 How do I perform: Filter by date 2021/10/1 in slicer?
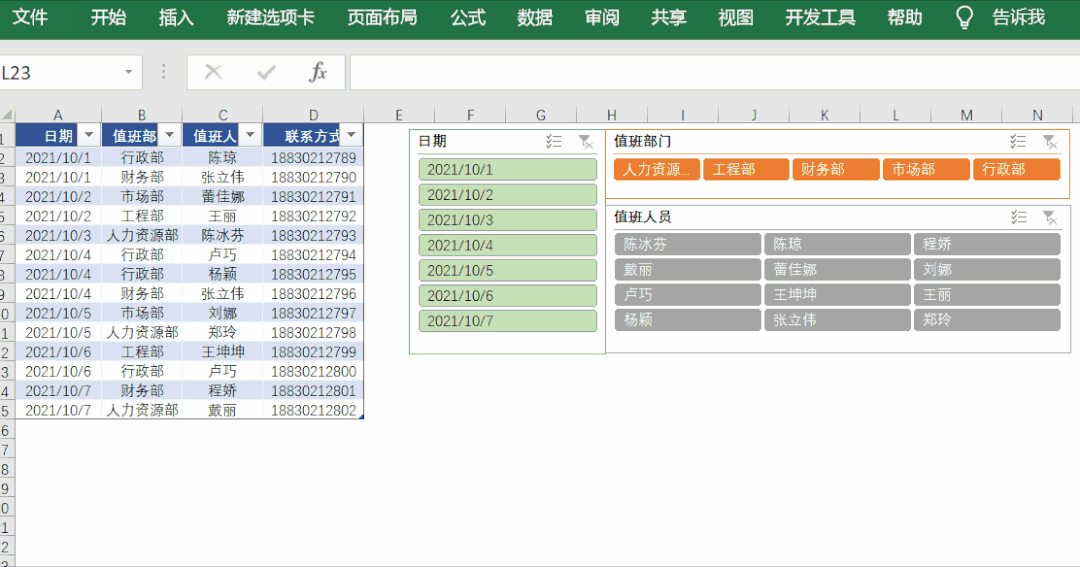508,169
